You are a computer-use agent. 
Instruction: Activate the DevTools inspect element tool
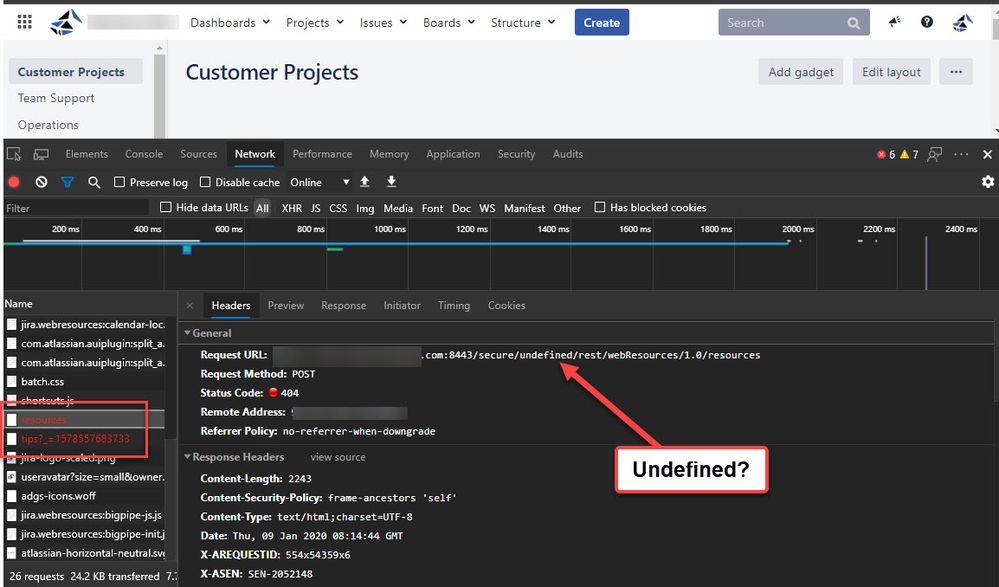click(14, 154)
